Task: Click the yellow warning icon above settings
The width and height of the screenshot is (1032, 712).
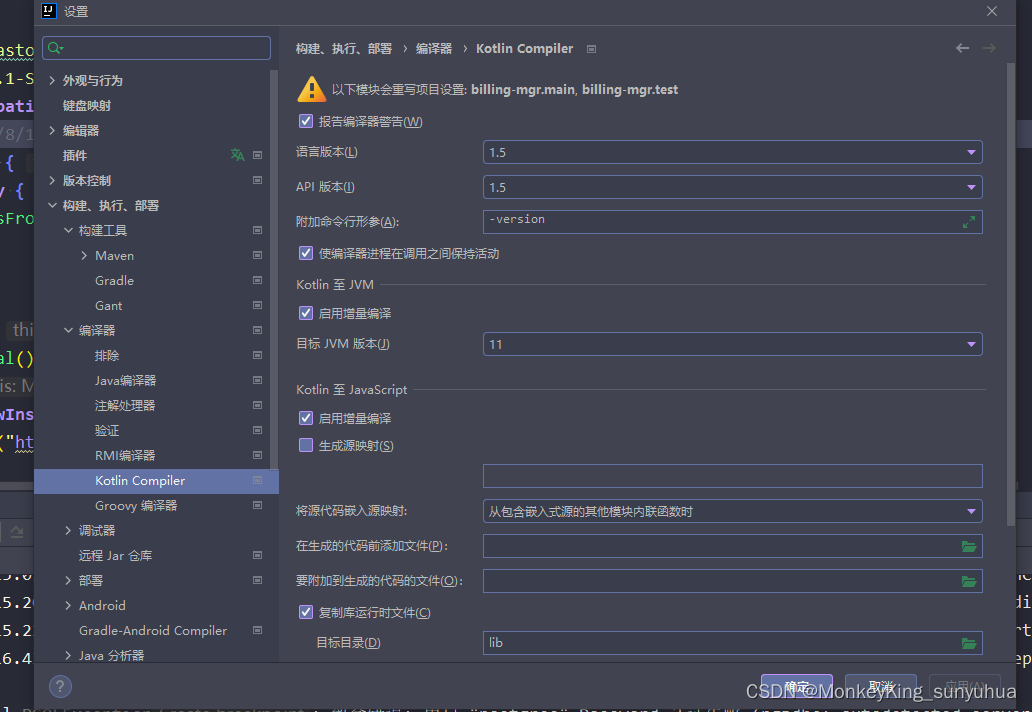Action: click(x=311, y=88)
